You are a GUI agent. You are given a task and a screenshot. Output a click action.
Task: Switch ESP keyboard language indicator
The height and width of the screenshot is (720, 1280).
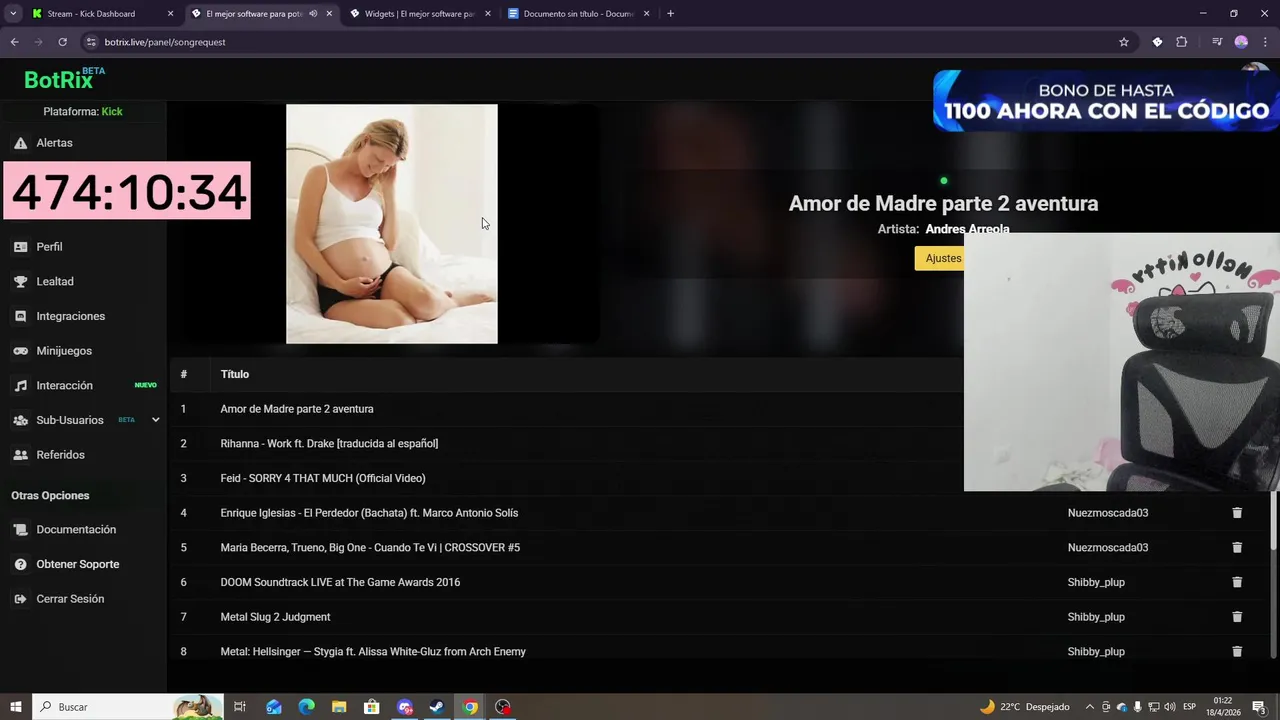1190,707
